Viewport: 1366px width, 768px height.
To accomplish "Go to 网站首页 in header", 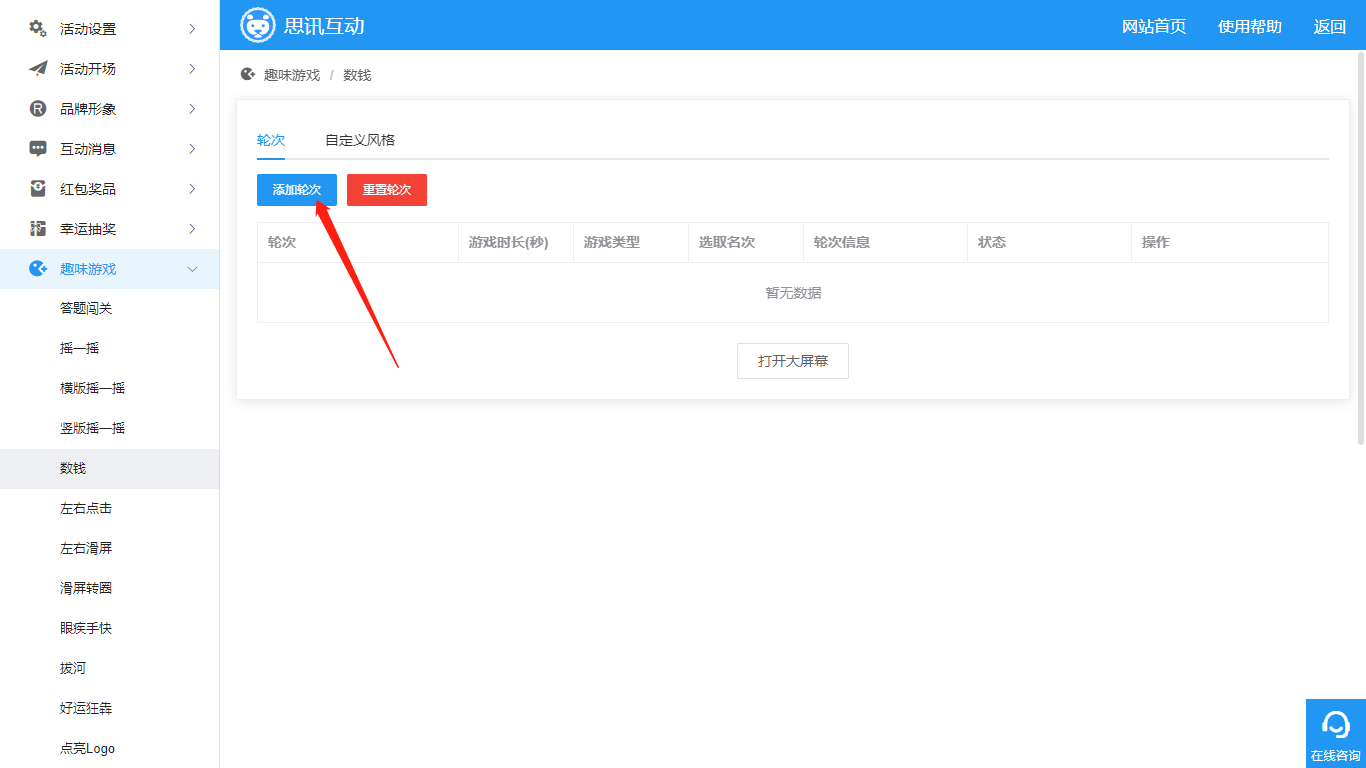I will click(1154, 27).
